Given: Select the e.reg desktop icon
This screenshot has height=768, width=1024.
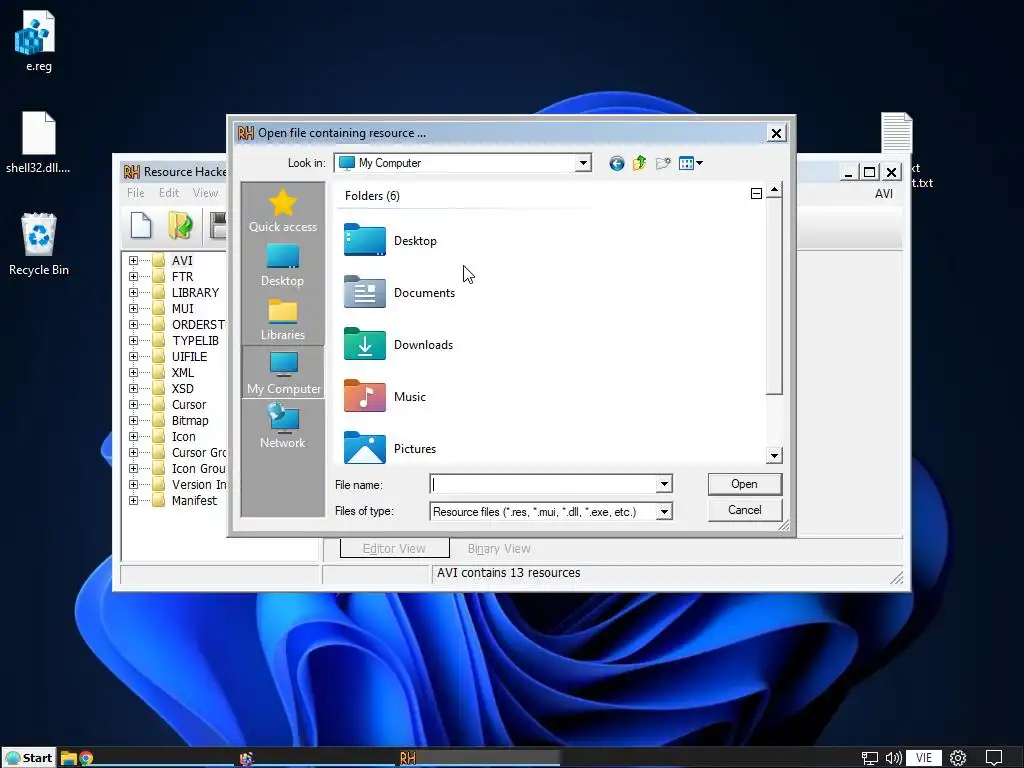Looking at the screenshot, I should point(38,40).
